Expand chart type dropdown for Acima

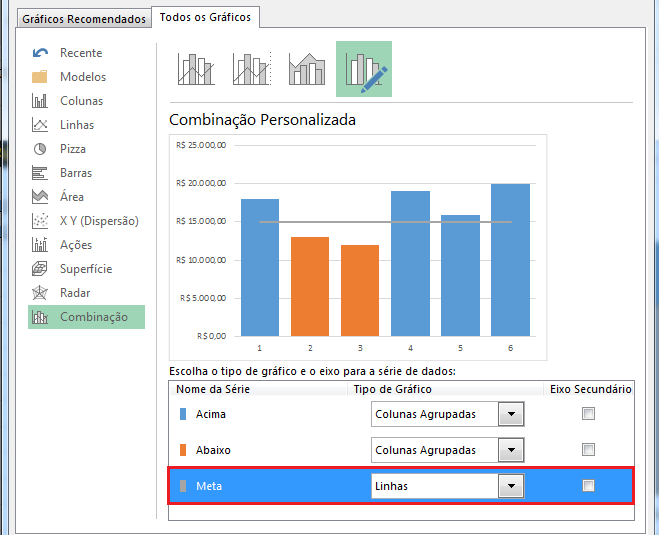pyautogui.click(x=511, y=414)
